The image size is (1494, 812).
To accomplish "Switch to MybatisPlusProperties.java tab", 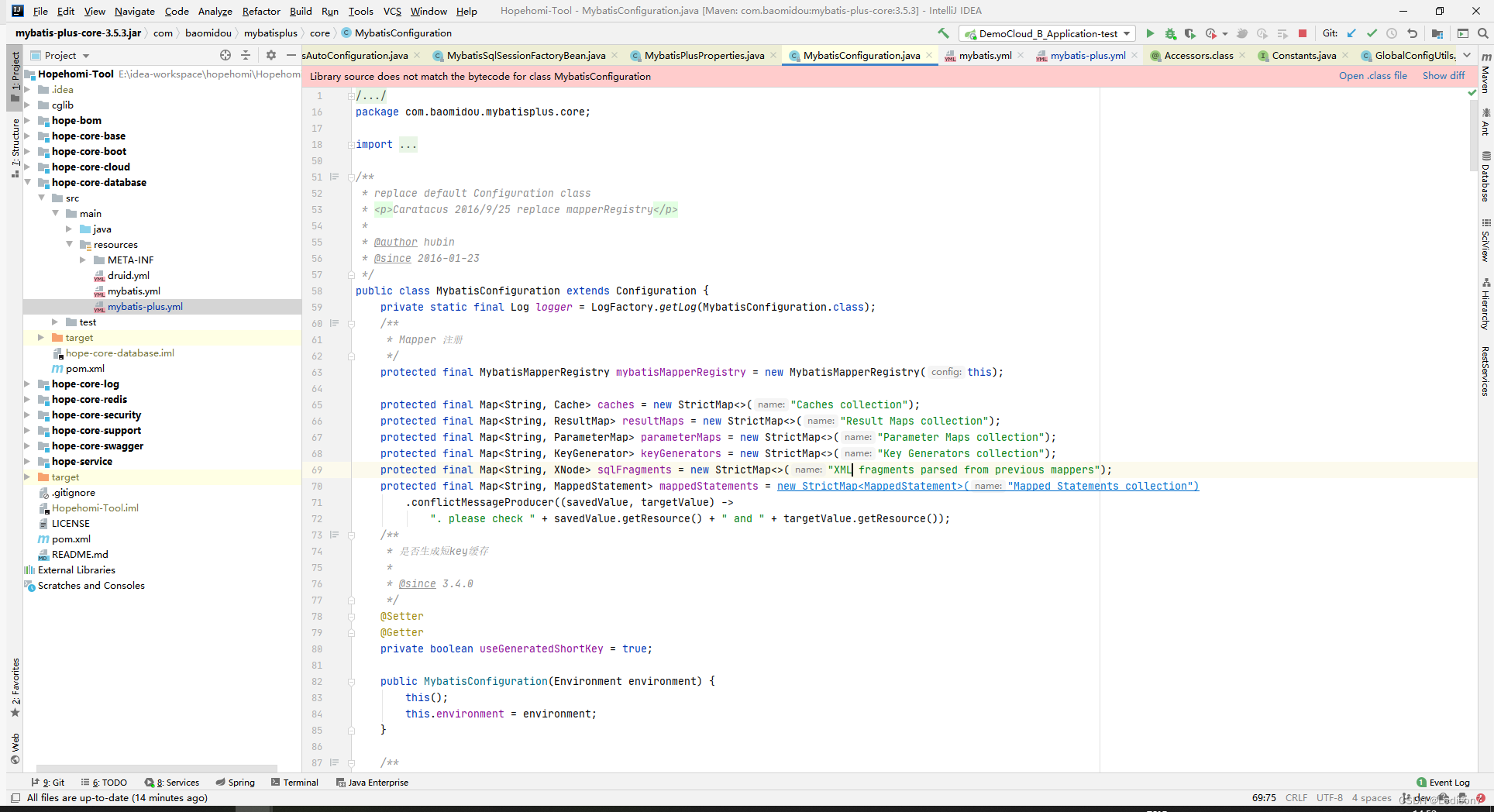I will (x=704, y=55).
